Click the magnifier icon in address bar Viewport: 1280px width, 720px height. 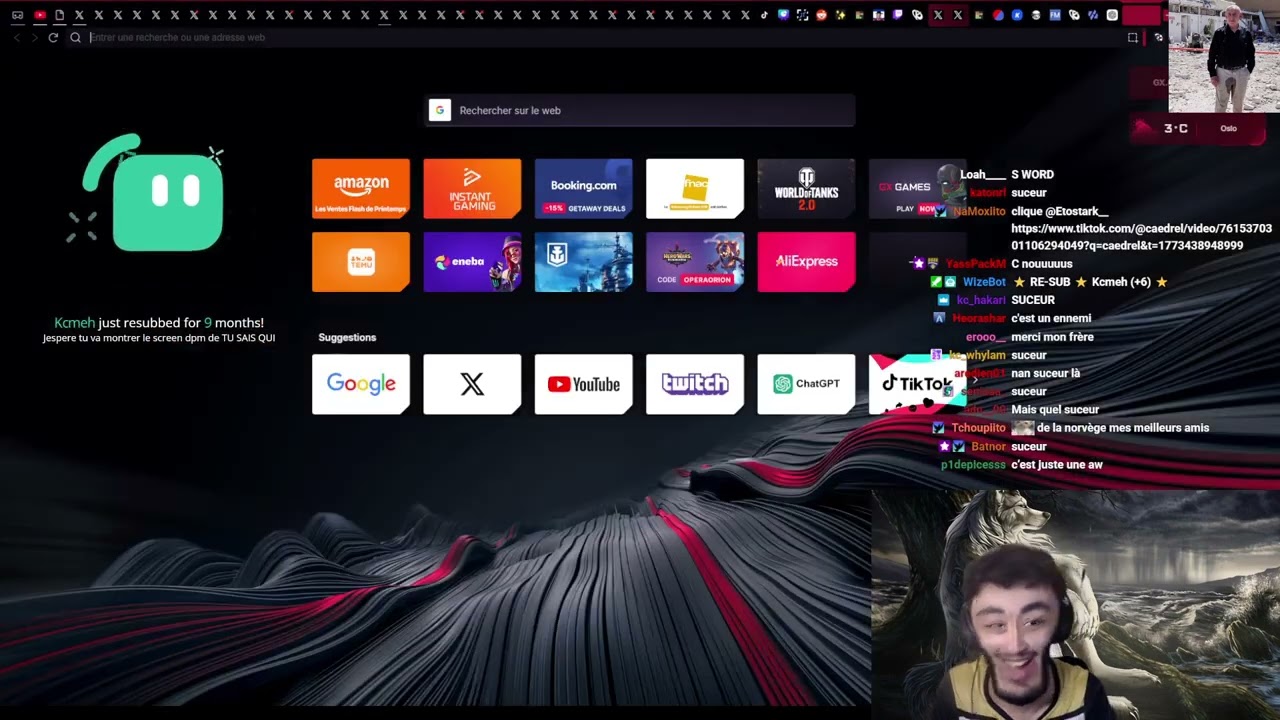(x=75, y=37)
